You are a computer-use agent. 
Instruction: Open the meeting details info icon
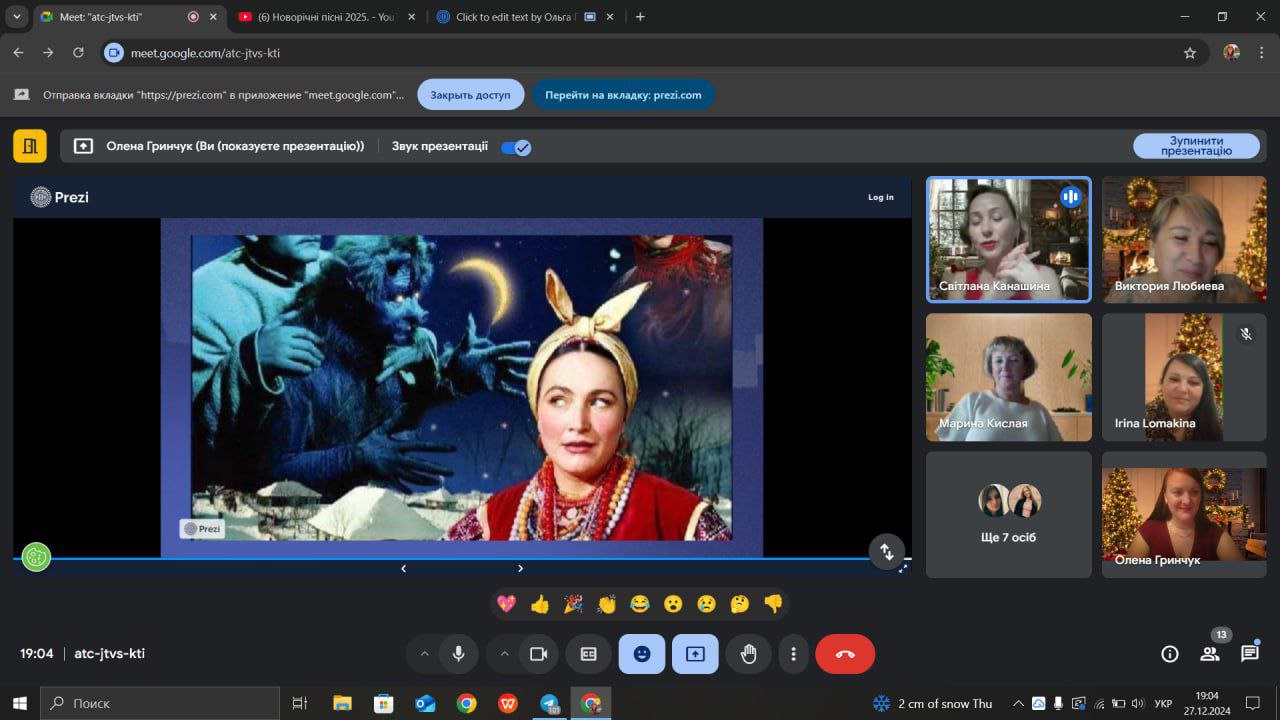[1169, 654]
